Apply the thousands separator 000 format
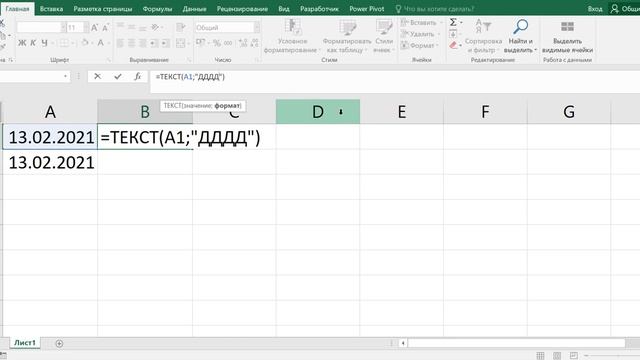 pos(228,43)
